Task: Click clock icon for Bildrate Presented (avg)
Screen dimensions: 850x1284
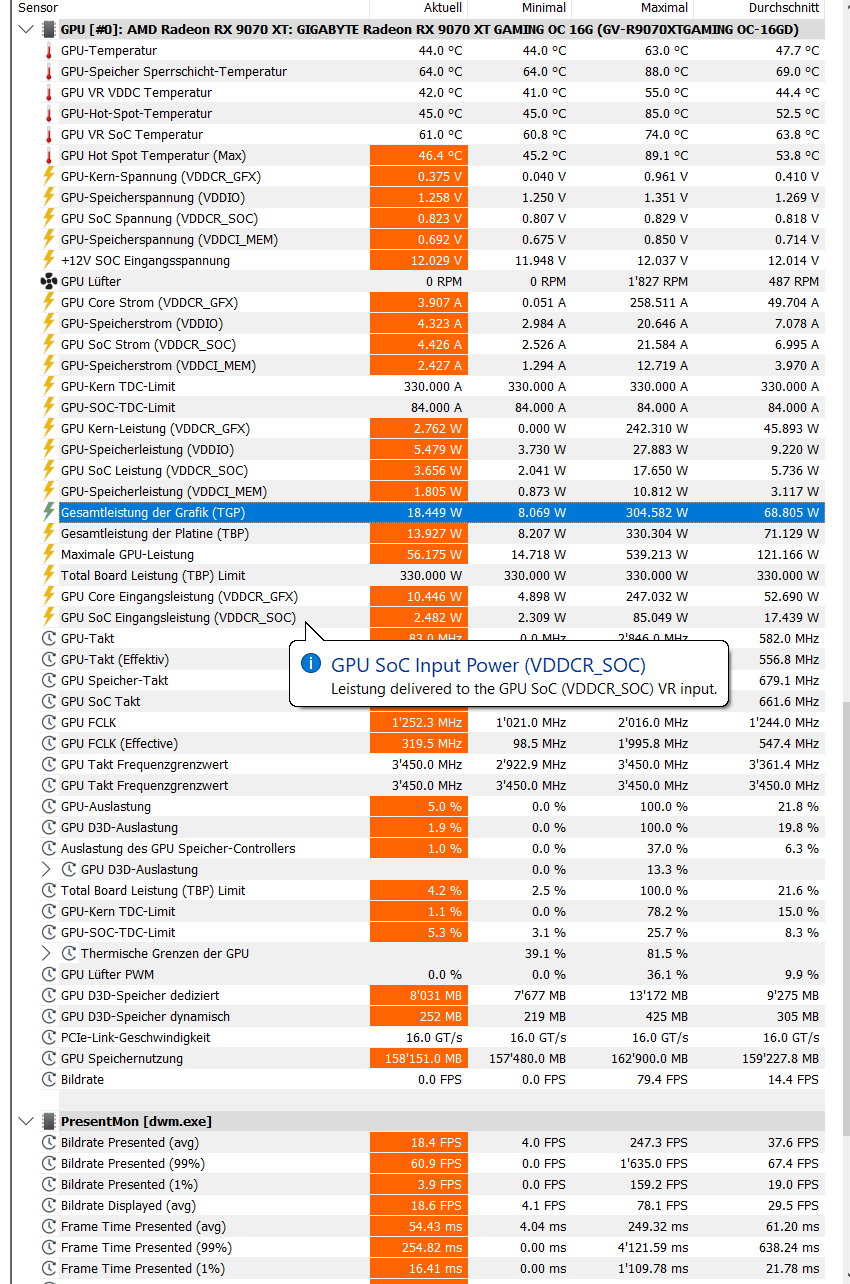Action: pos(48,1142)
